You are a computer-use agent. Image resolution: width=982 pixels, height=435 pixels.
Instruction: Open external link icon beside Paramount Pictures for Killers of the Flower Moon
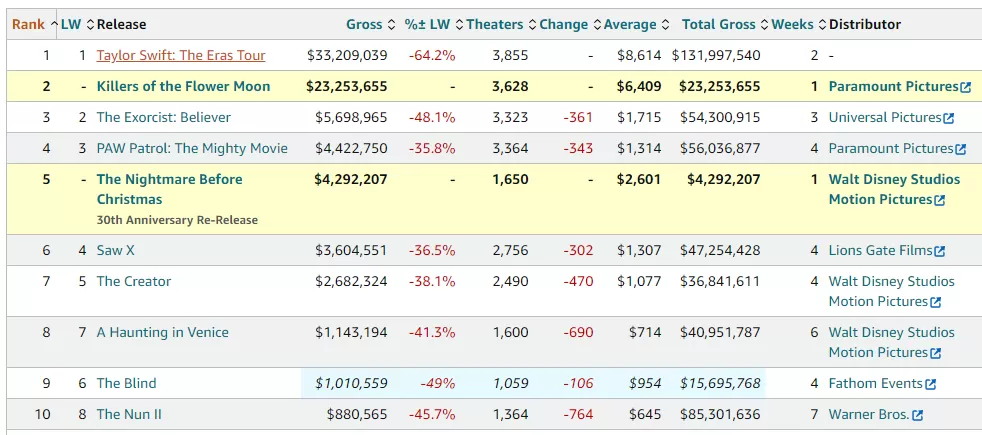[x=965, y=88]
